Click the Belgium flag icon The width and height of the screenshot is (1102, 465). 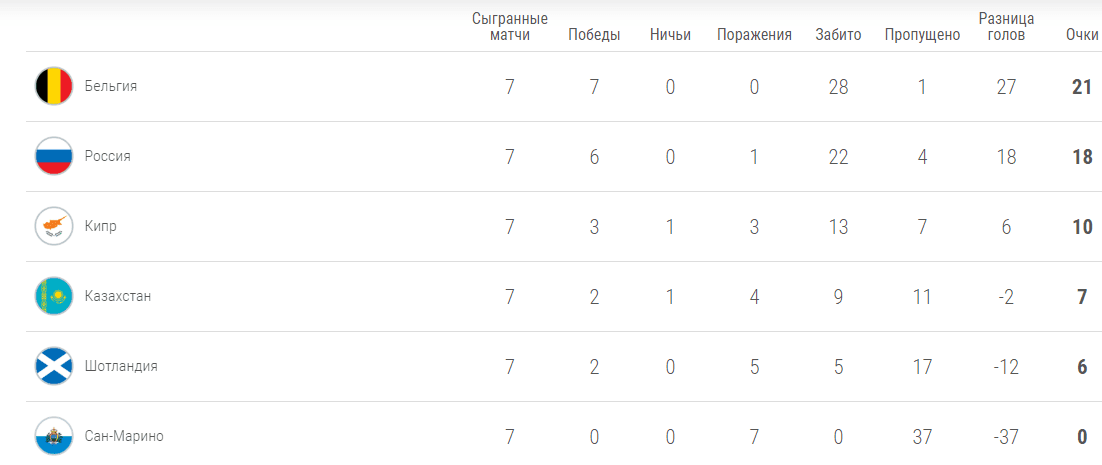pyautogui.click(x=54, y=86)
